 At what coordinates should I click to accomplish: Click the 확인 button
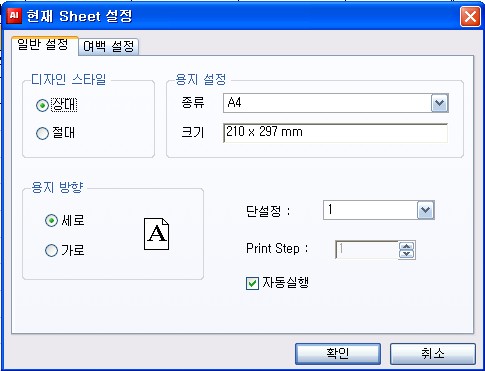[338, 354]
